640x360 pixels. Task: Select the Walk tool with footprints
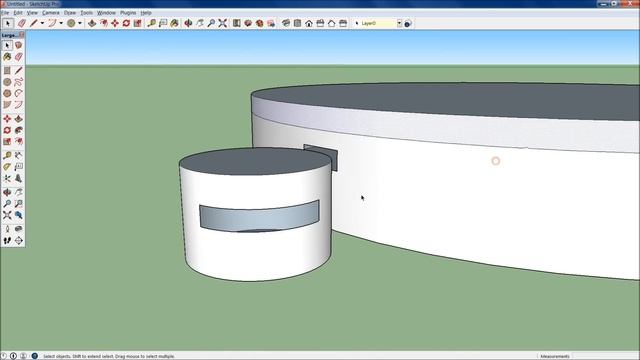tap(7, 240)
